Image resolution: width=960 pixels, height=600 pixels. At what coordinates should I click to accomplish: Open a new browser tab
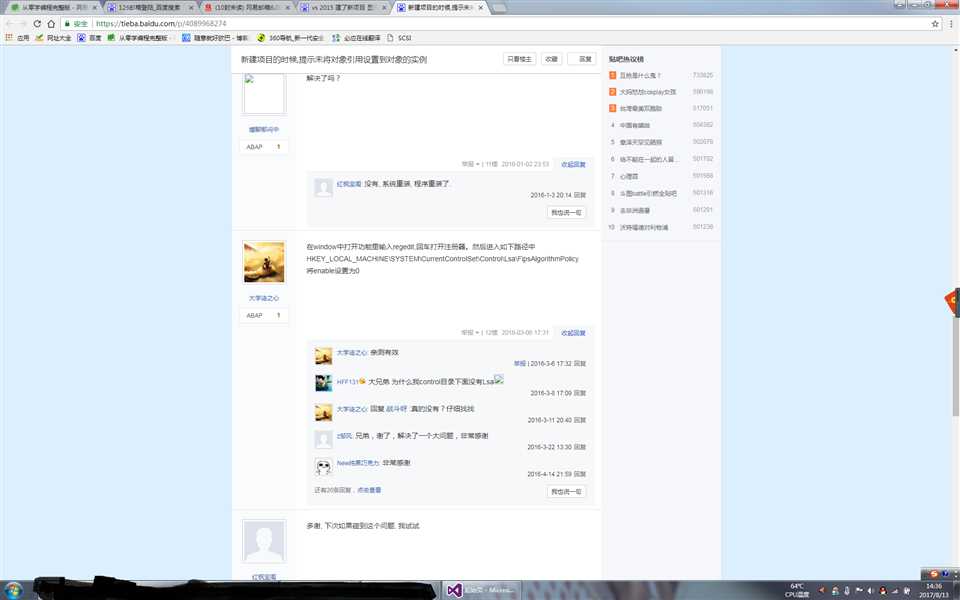point(499,7)
